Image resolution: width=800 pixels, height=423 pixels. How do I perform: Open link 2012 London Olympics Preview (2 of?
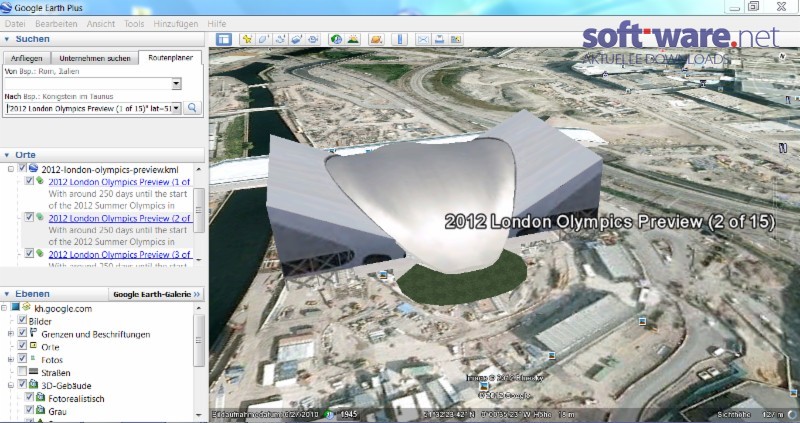pos(119,218)
